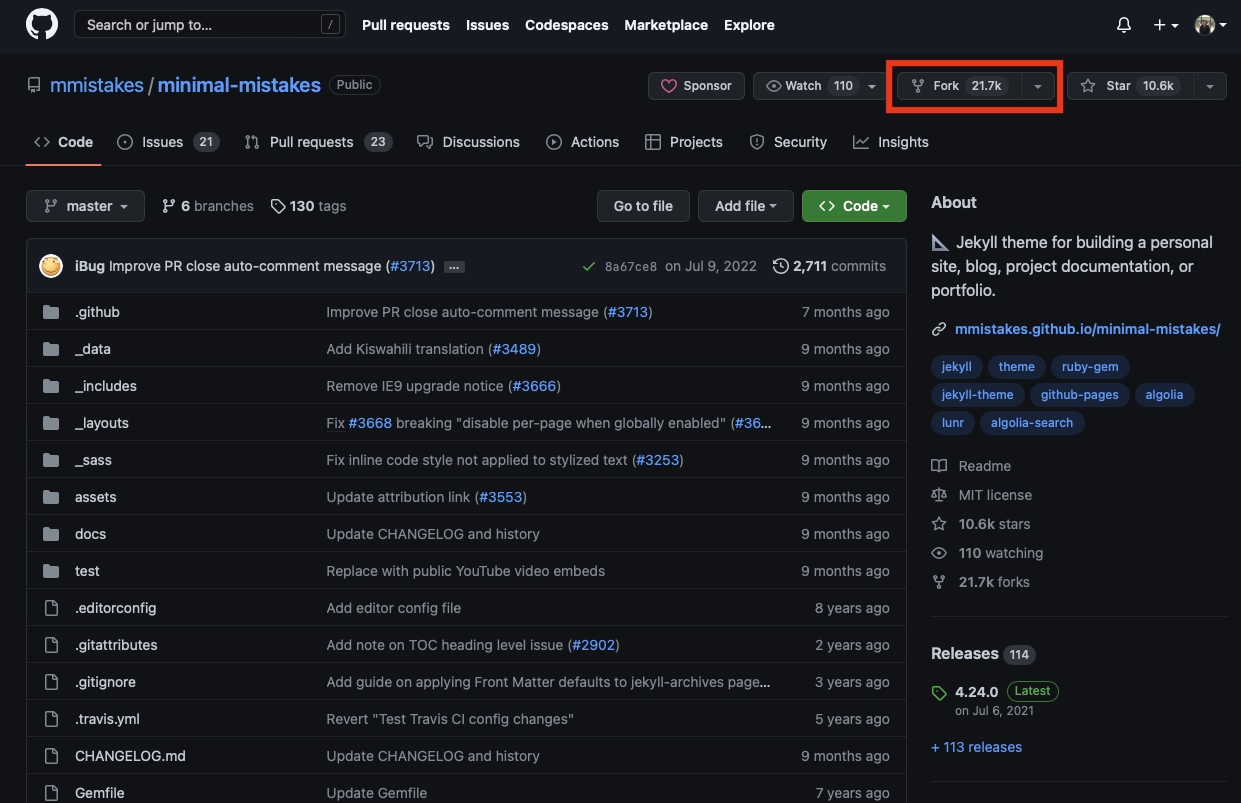1241x803 pixels.
Task: Open the _data folder icon
Action: [51, 349]
